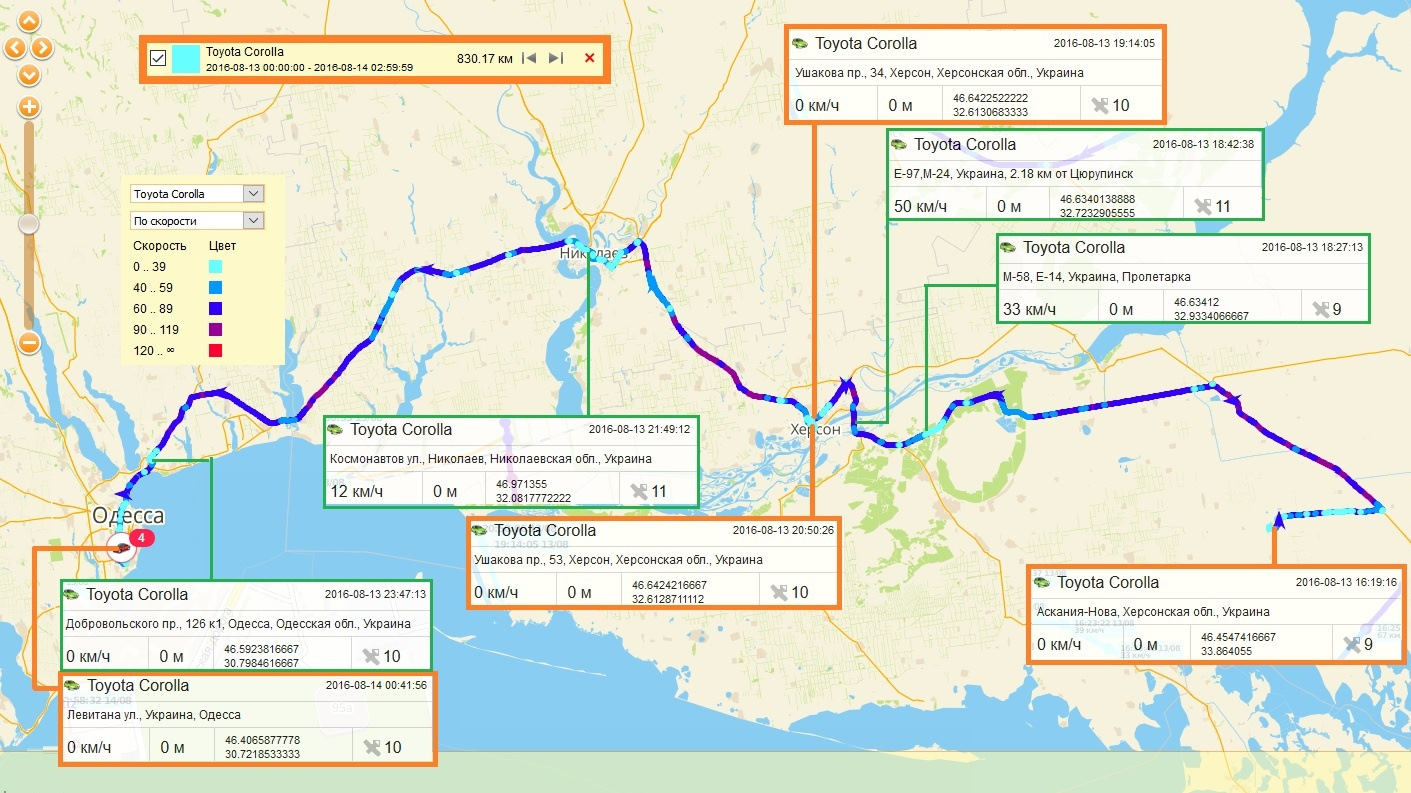This screenshot has width=1411, height=793.
Task: Click the vehicle marker icon in Odessa
Action: tap(121, 547)
